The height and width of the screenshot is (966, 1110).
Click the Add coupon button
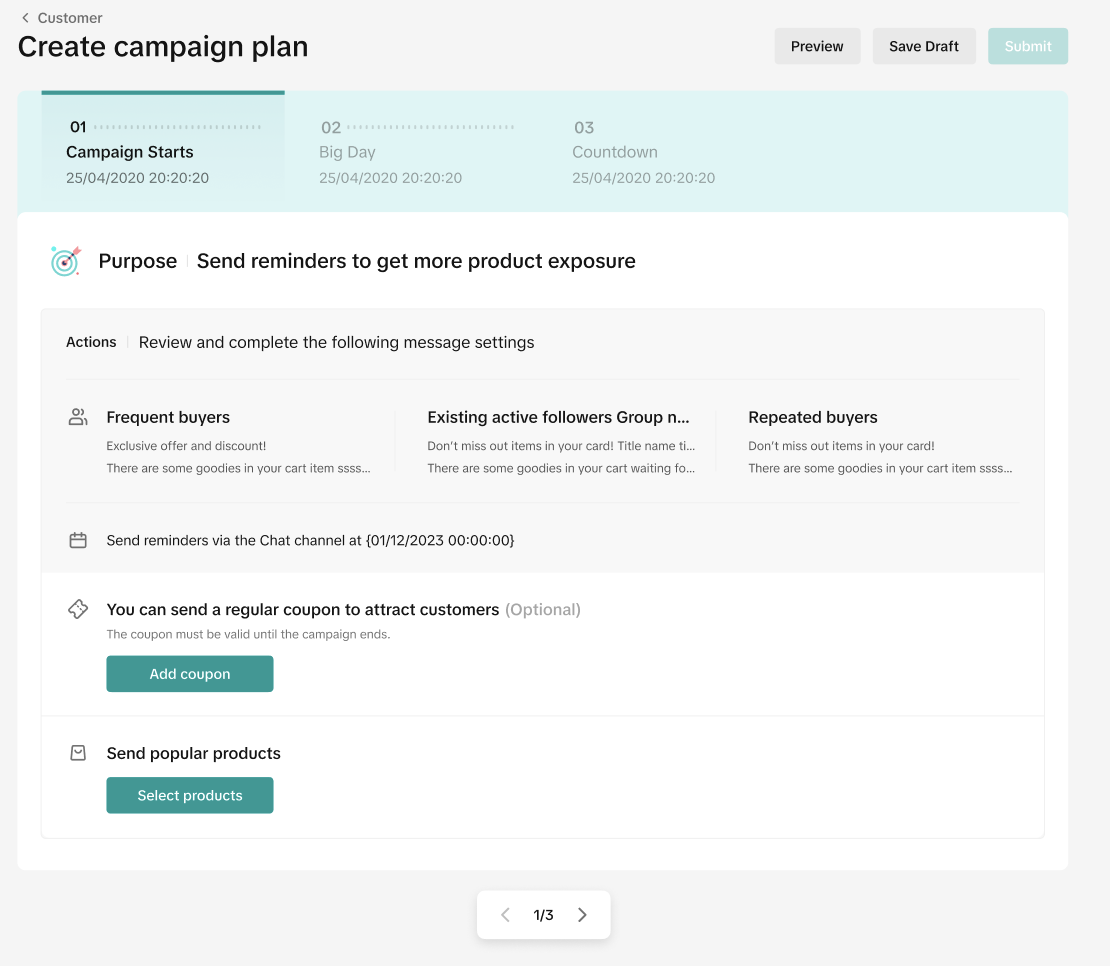coord(190,674)
